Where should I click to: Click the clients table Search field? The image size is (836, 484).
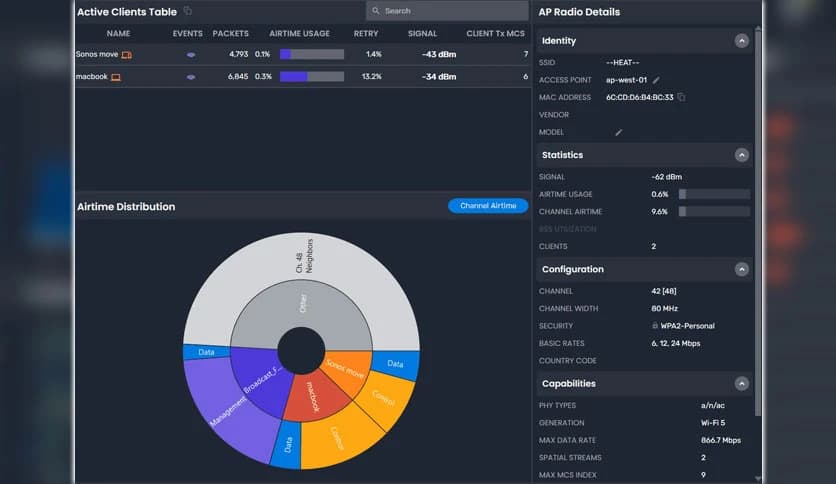446,11
